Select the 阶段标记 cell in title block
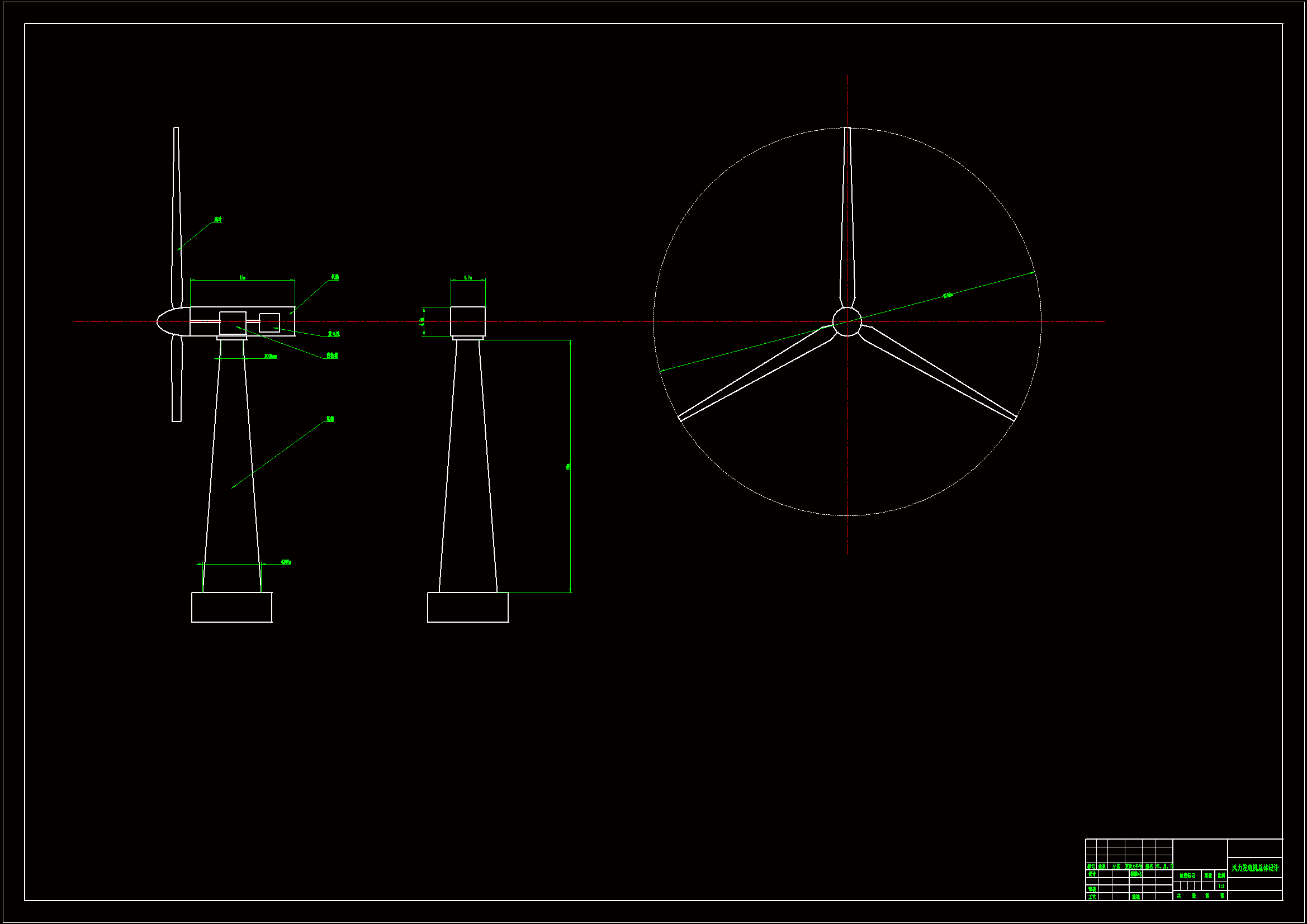Viewport: 1307px width, 924px height. (x=1187, y=875)
